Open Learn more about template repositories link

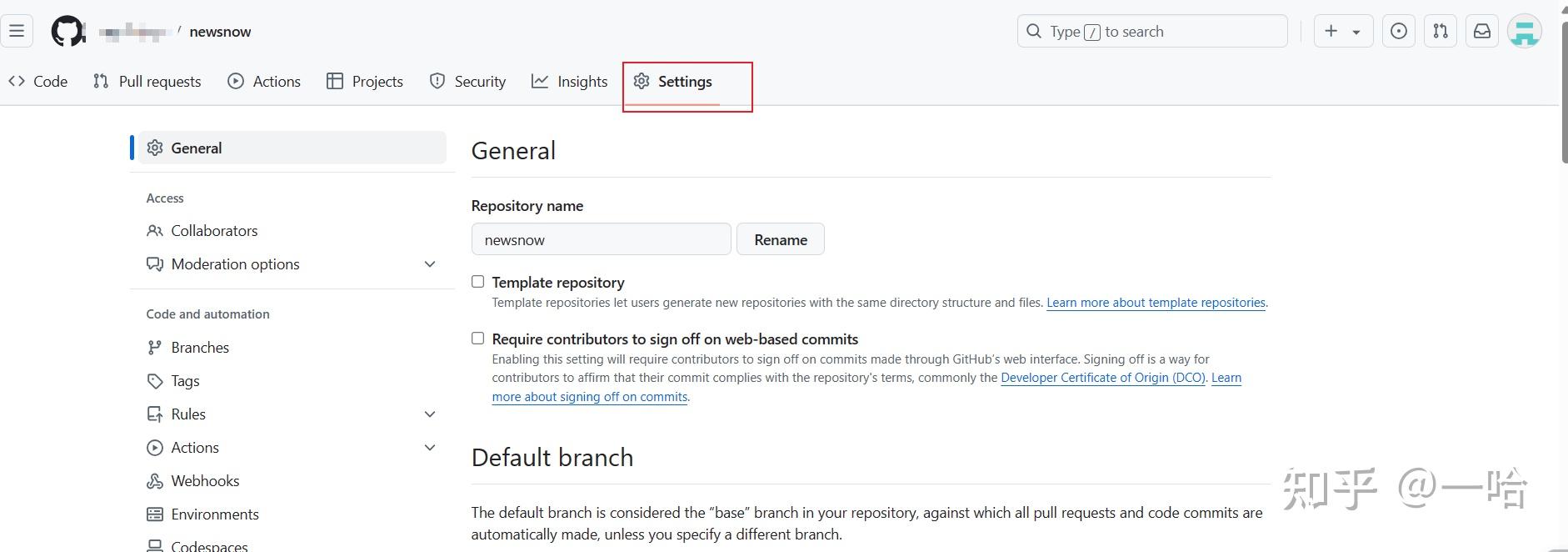1156,302
